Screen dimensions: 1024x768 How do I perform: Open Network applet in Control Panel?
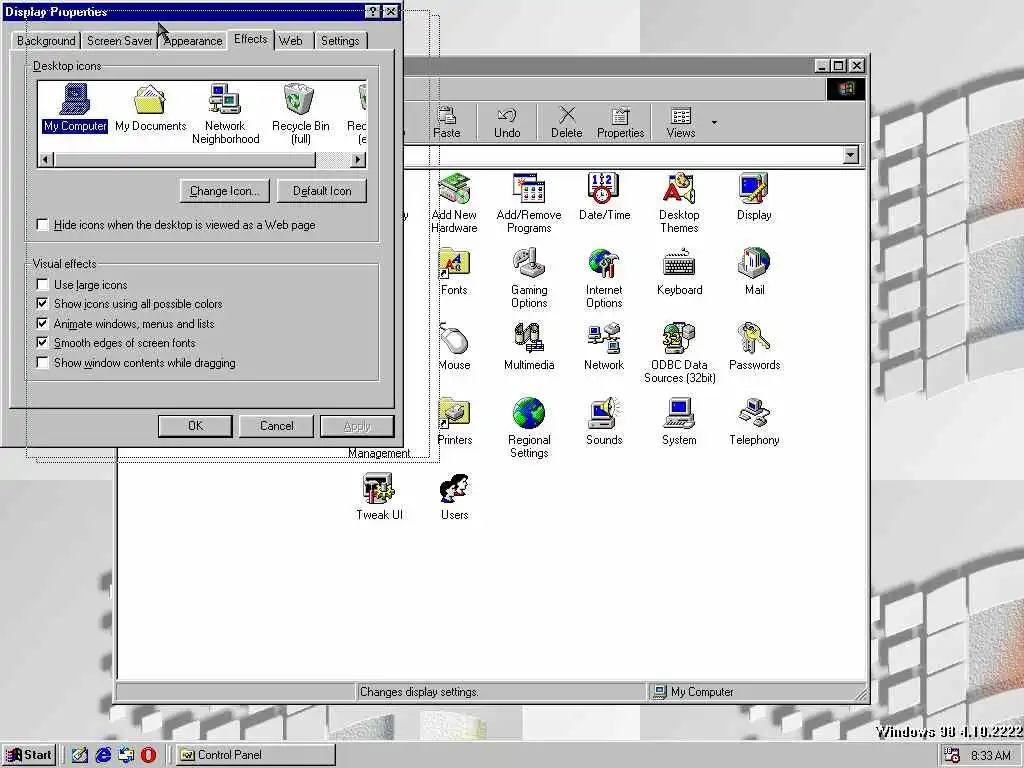coord(604,347)
